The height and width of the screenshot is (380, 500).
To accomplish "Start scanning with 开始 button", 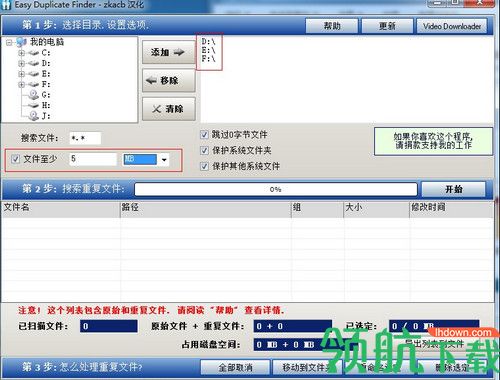I will coord(454,189).
